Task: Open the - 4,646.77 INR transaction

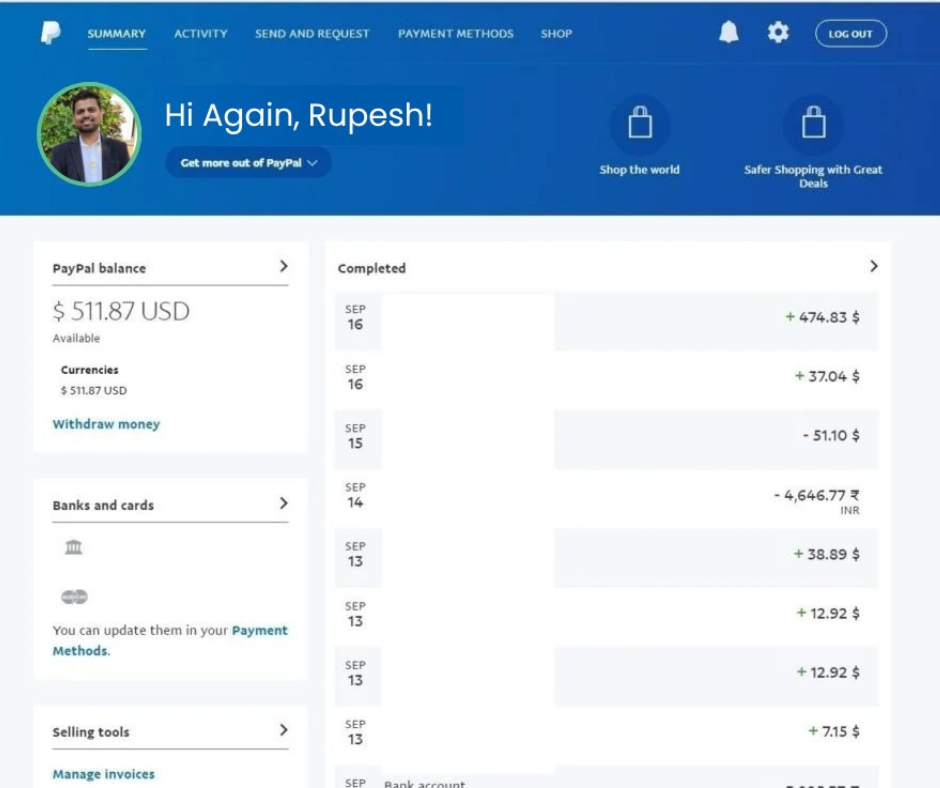Action: 606,499
